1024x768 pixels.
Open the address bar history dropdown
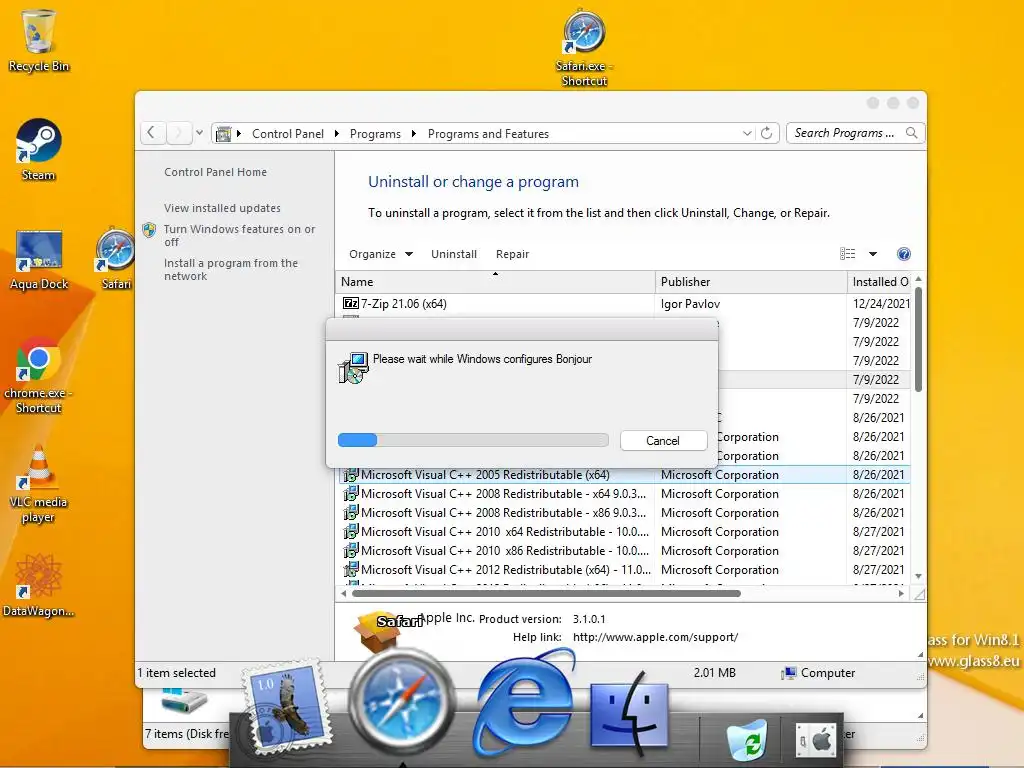(x=747, y=133)
